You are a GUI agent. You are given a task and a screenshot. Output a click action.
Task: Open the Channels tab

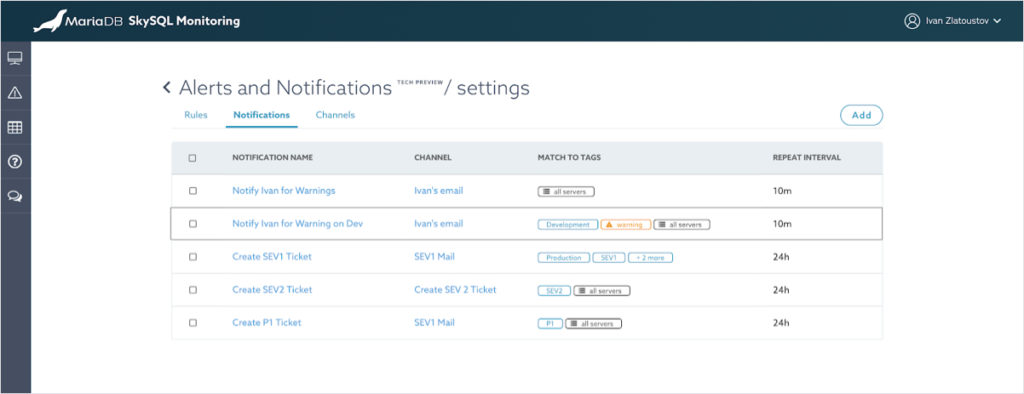point(335,115)
